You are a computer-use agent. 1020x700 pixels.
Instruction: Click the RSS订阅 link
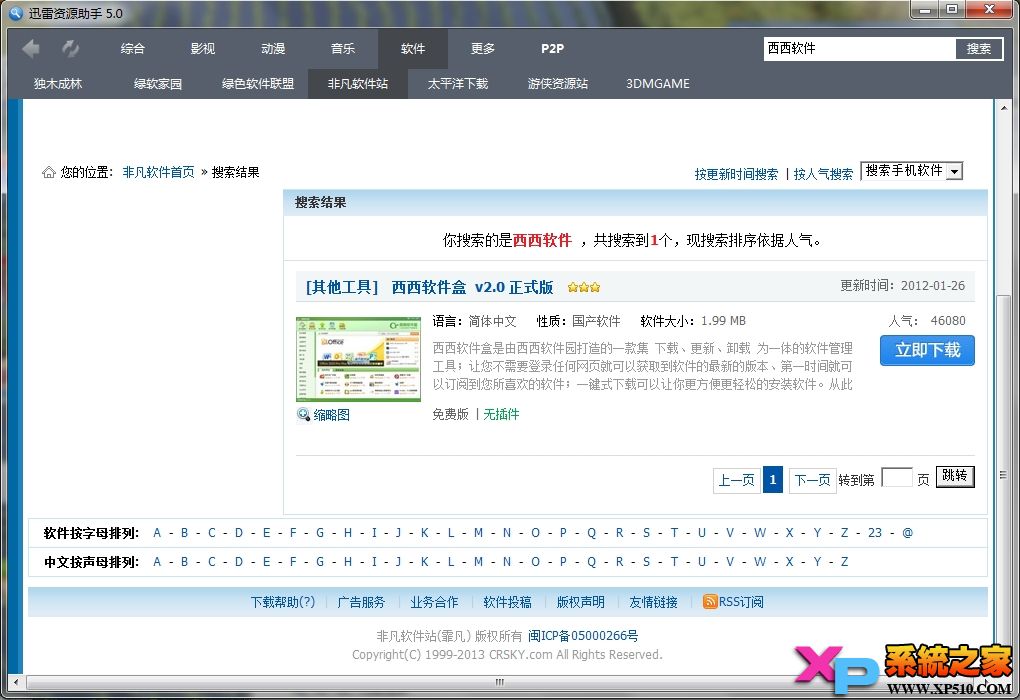[741, 602]
